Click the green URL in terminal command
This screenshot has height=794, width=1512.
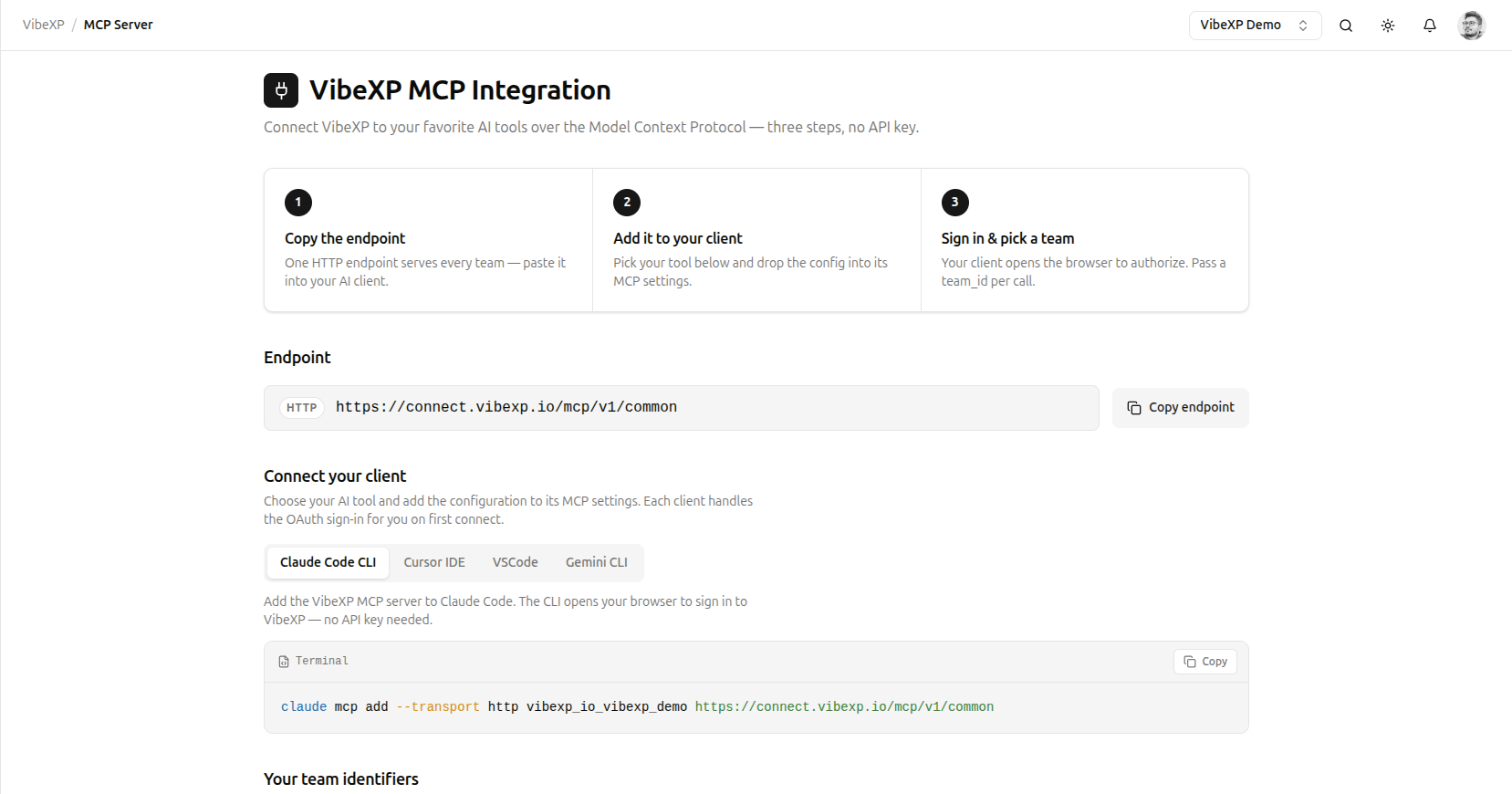coord(844,707)
